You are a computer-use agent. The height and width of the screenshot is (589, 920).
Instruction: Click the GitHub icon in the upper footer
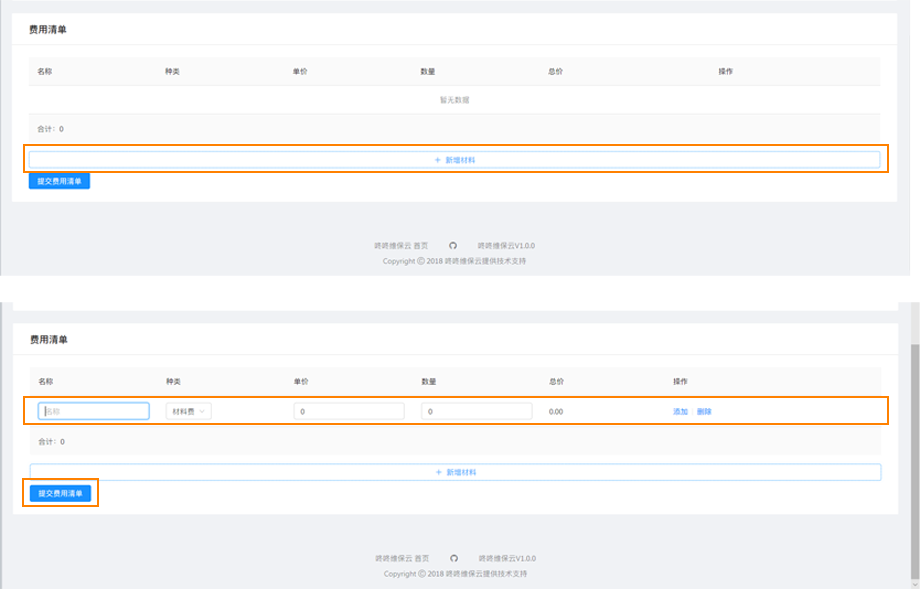[x=452, y=245]
